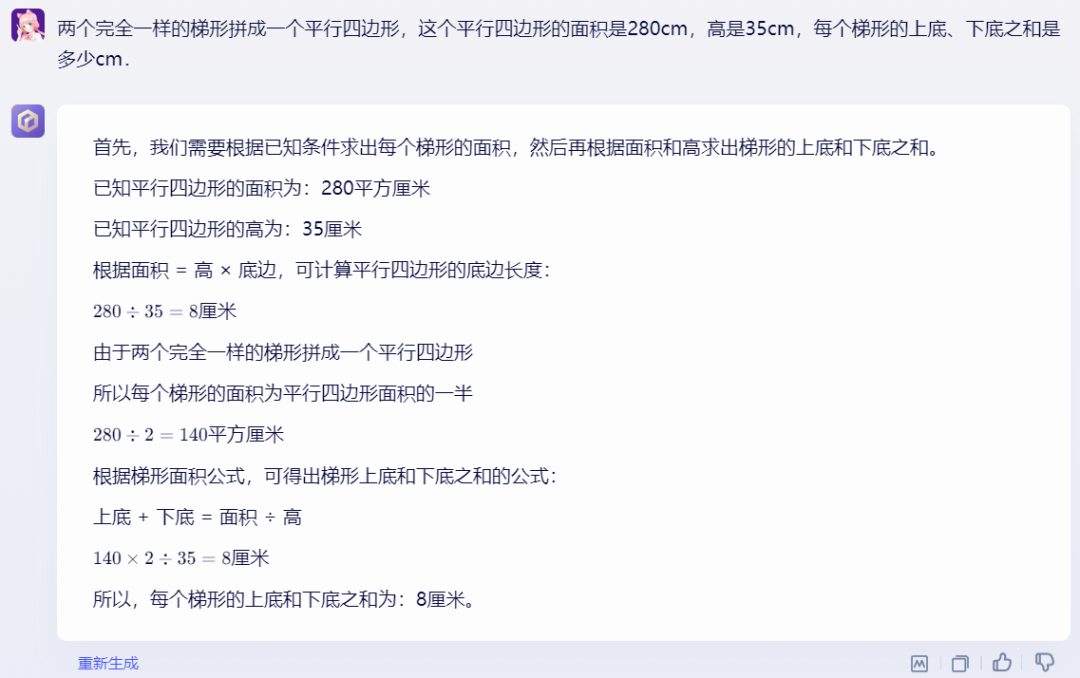1080x678 pixels.
Task: Click the user's trapezoid question text
Action: tap(559, 43)
